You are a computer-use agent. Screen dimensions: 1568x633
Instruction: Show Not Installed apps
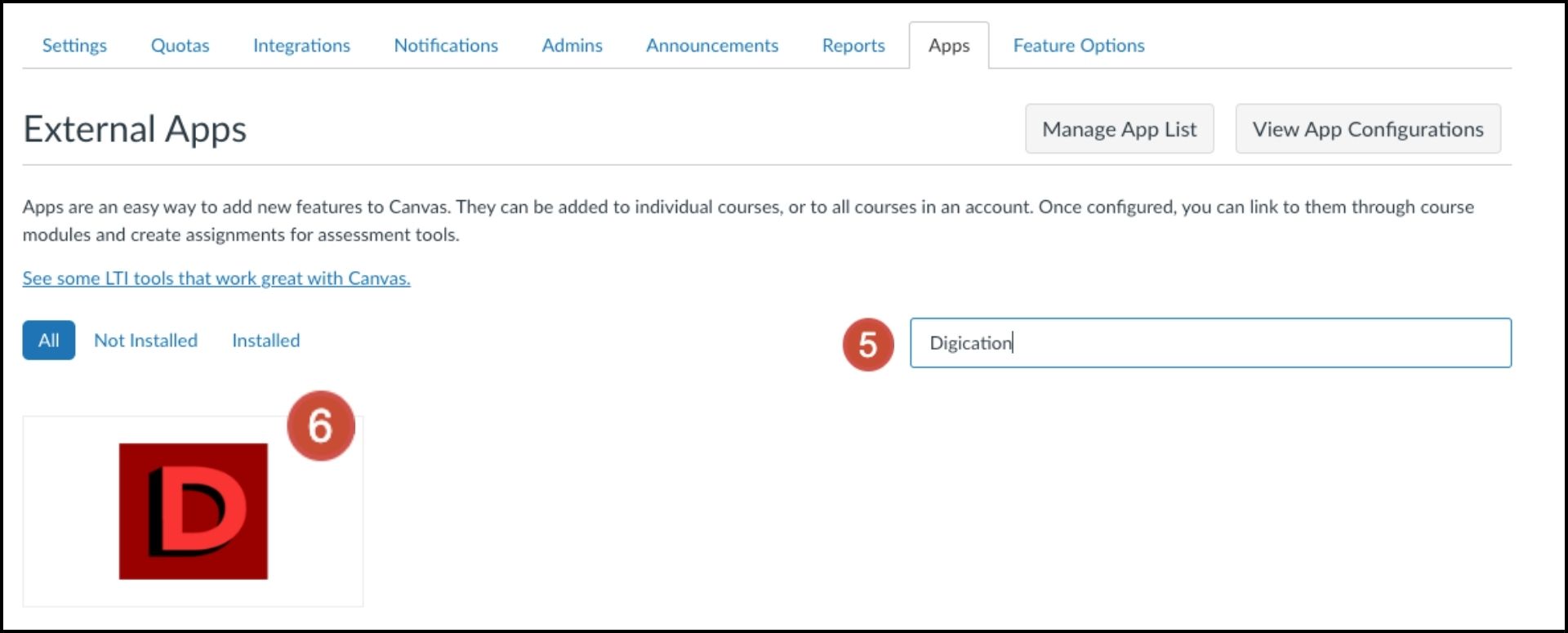tap(145, 341)
